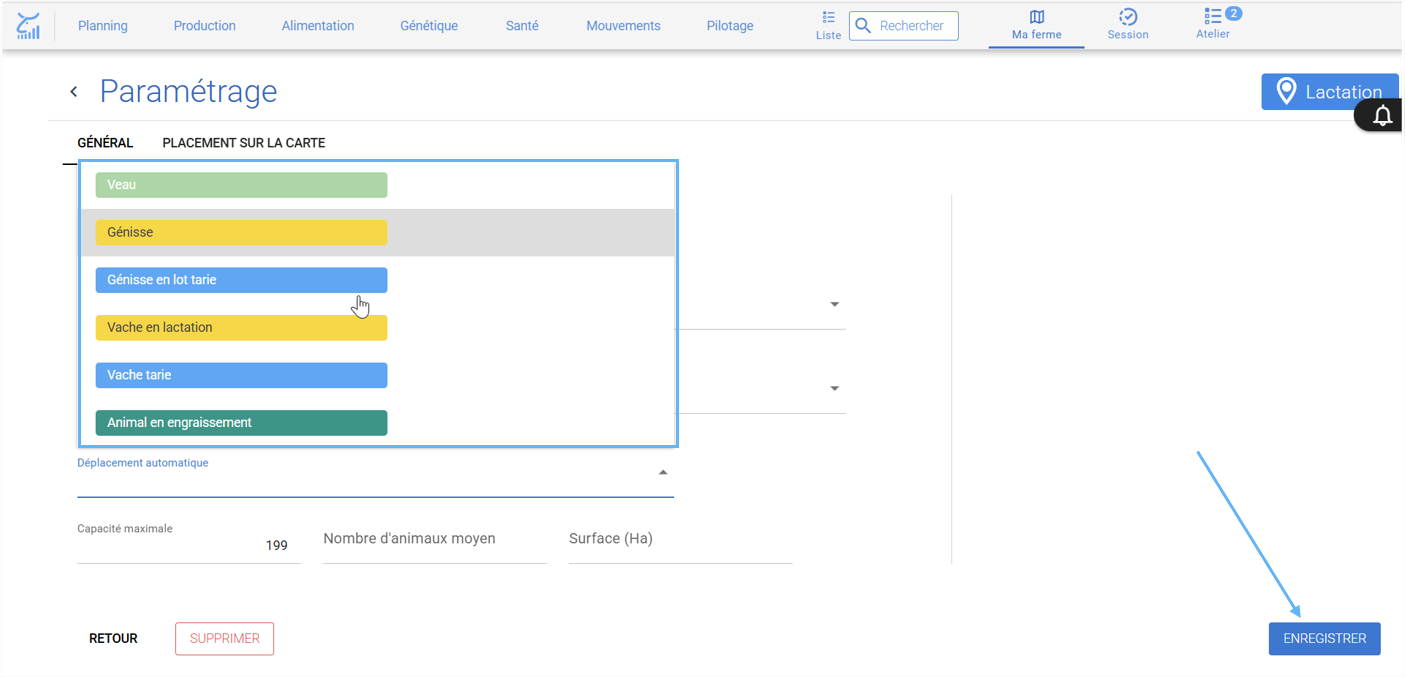Open the Génétique menu

point(429,26)
